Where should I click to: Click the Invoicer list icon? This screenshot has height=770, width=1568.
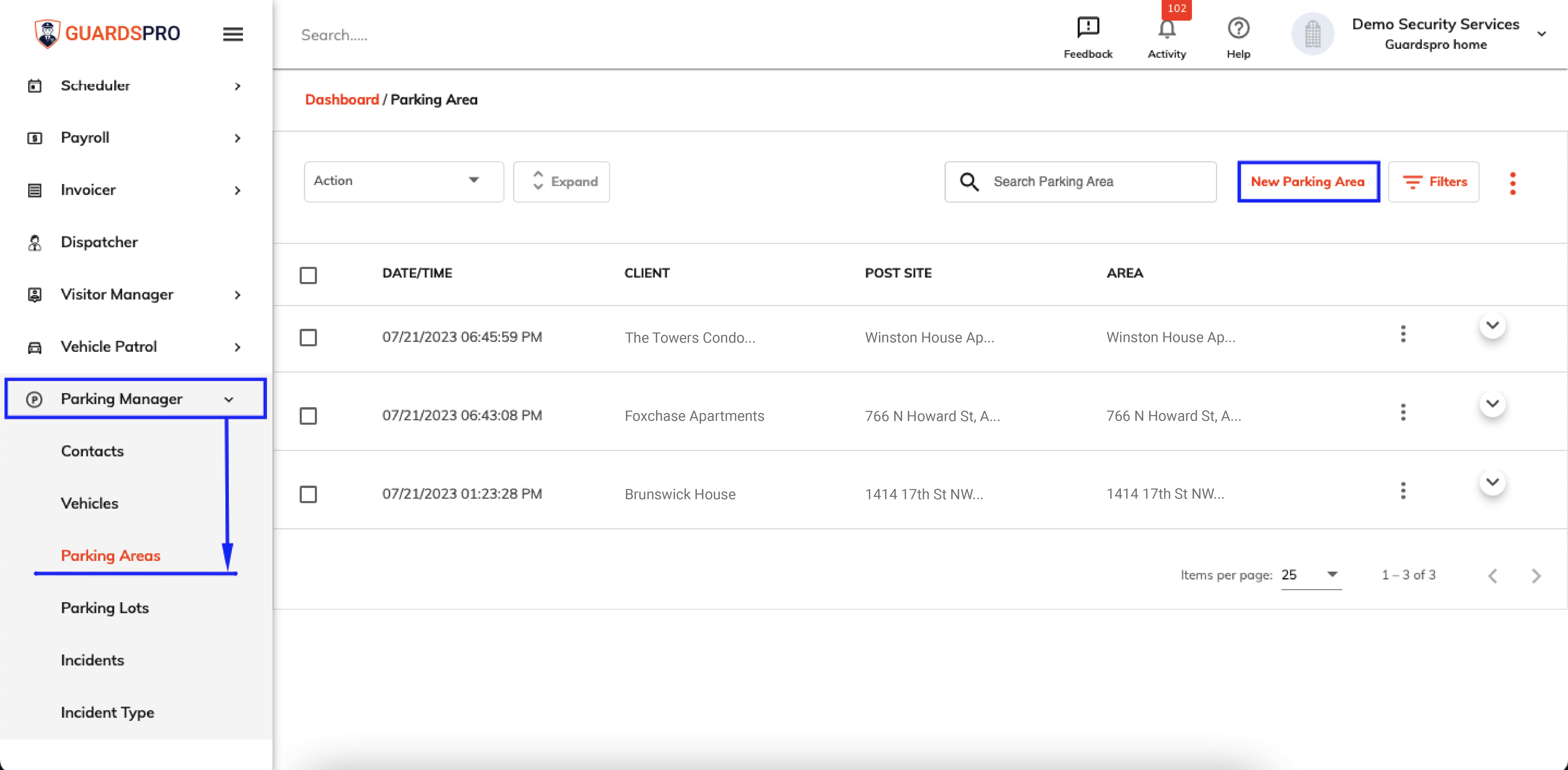click(x=35, y=190)
